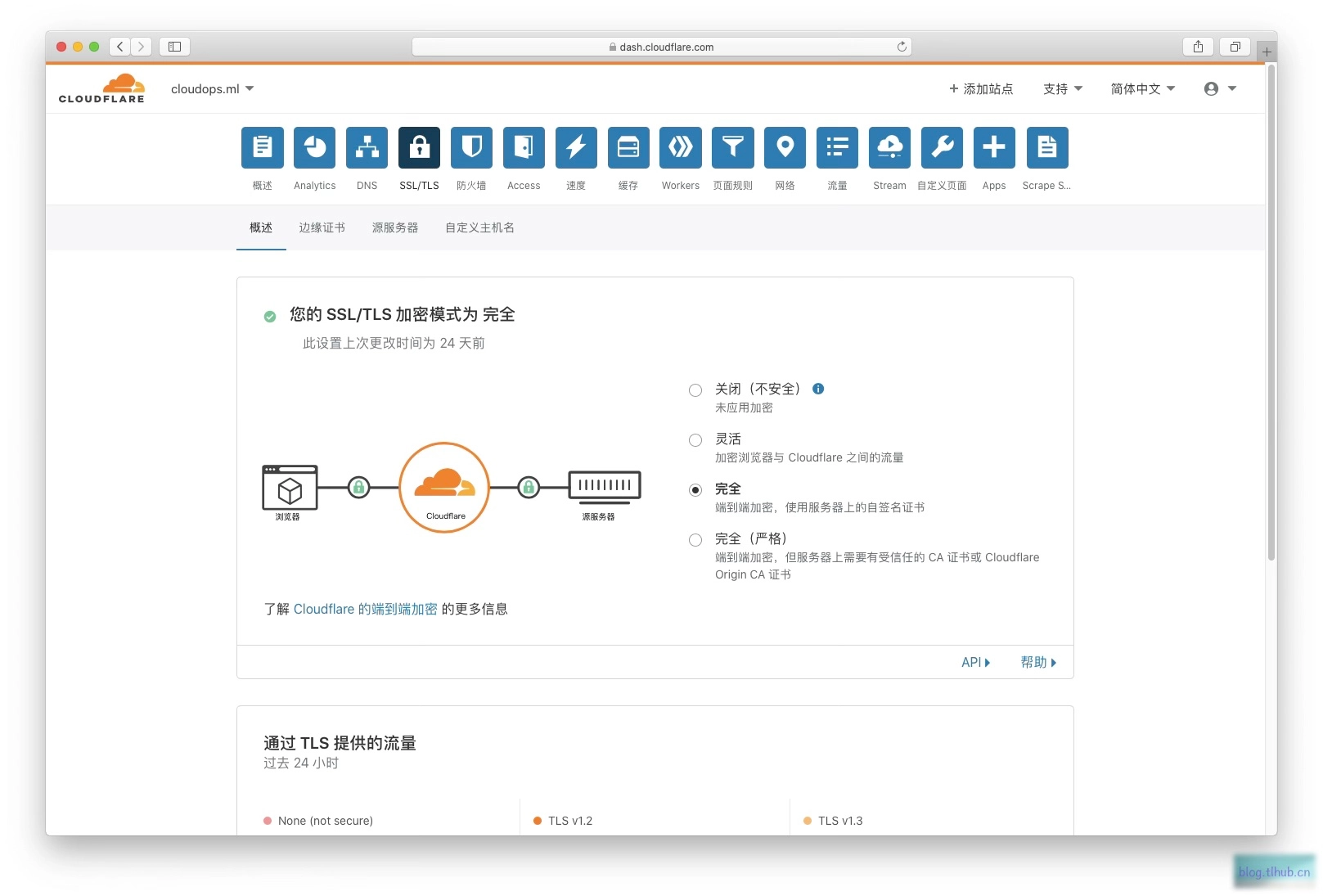The width and height of the screenshot is (1323, 896).
Task: Open the 页面规则 funnel icon
Action: [x=732, y=147]
